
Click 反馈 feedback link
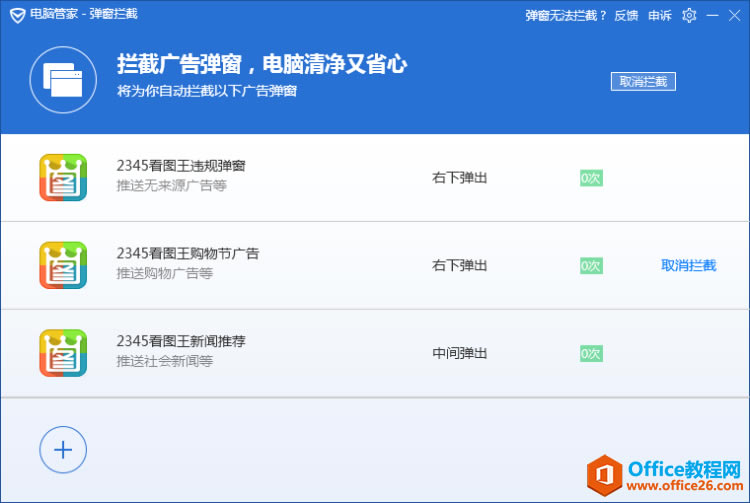pyautogui.click(x=626, y=16)
